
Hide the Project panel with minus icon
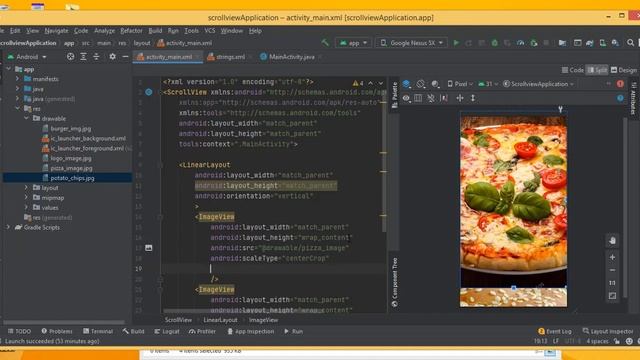[125, 57]
